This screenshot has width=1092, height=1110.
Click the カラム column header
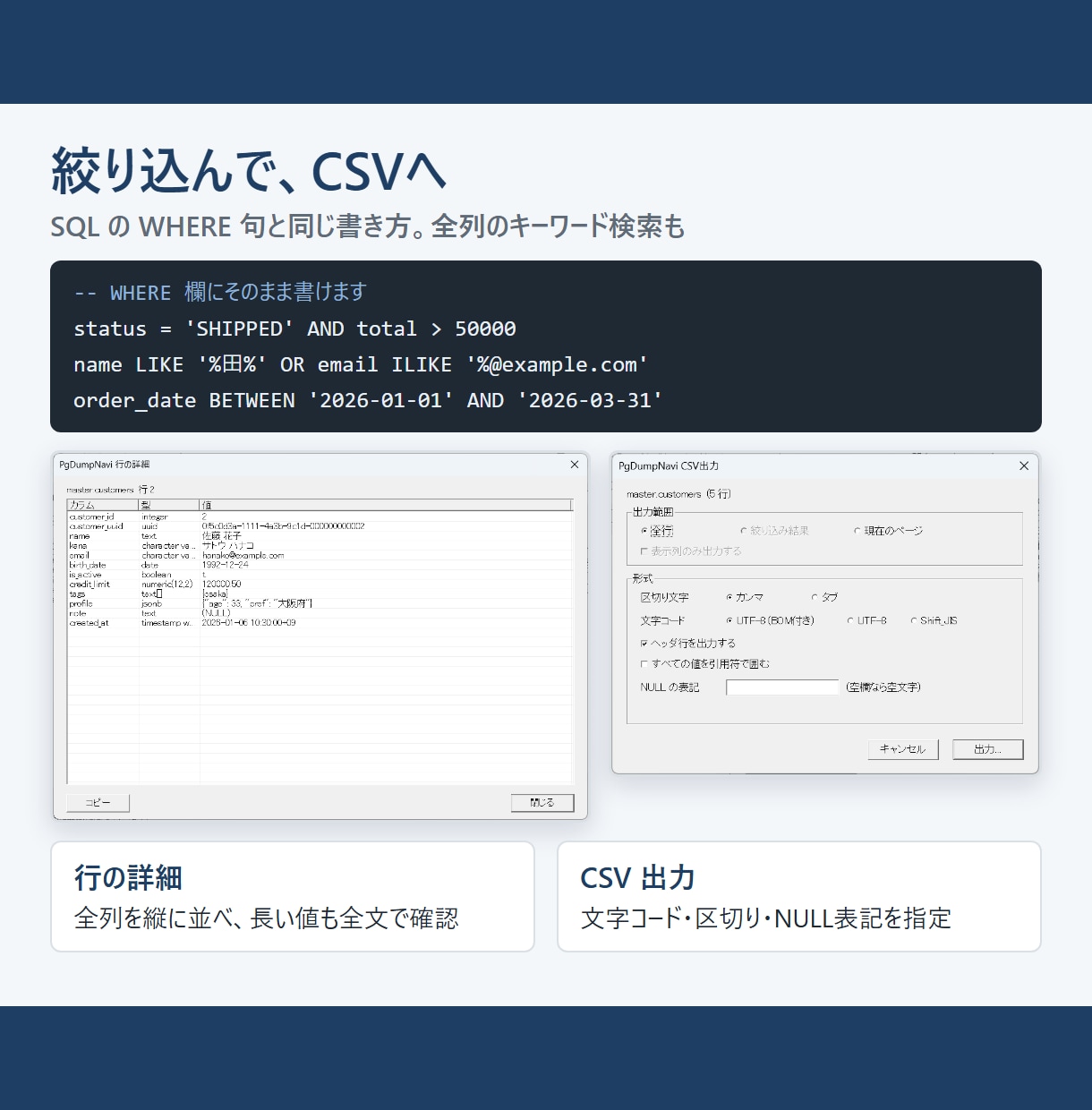(x=103, y=505)
